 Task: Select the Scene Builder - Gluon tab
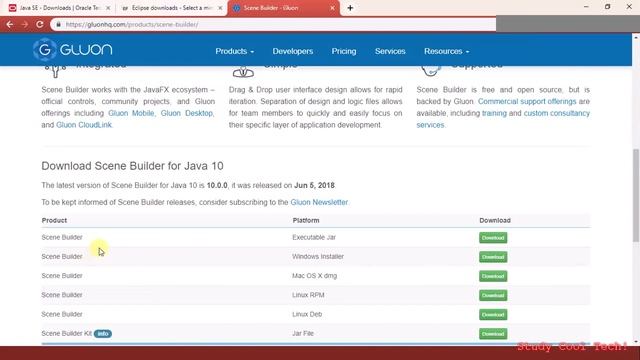tap(283, 8)
